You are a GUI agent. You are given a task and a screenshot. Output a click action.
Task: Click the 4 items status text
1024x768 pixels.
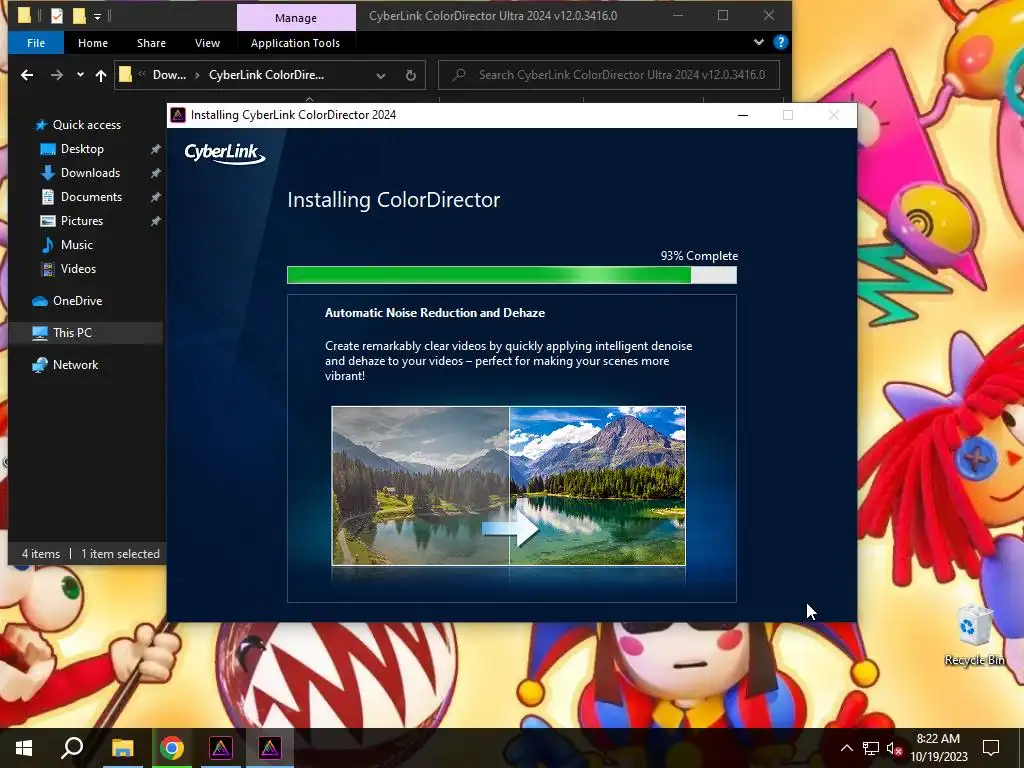pyautogui.click(x=40, y=554)
